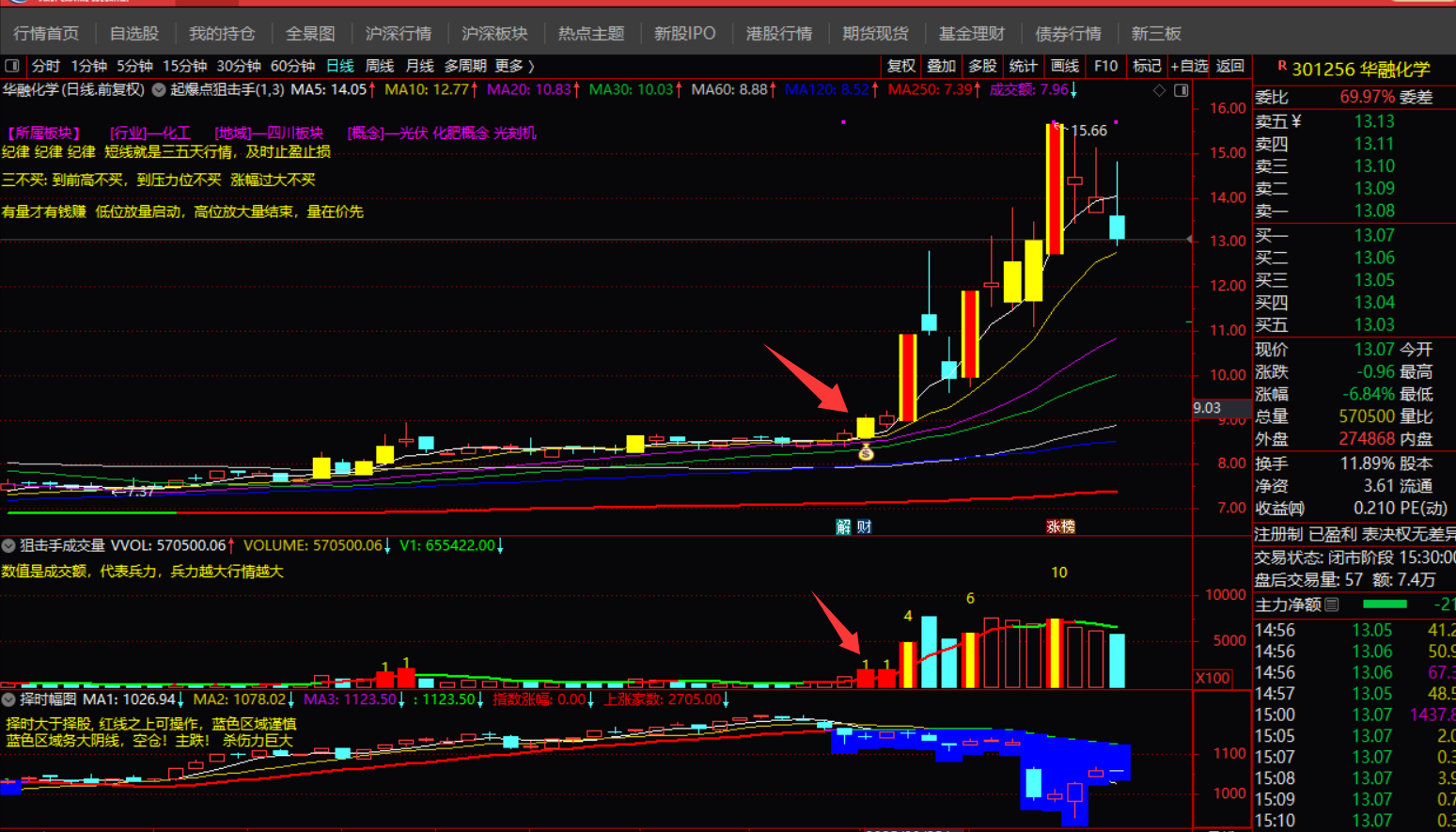Image resolution: width=1456 pixels, height=832 pixels.
Task: Open F10 company info
Action: pyautogui.click(x=1105, y=66)
